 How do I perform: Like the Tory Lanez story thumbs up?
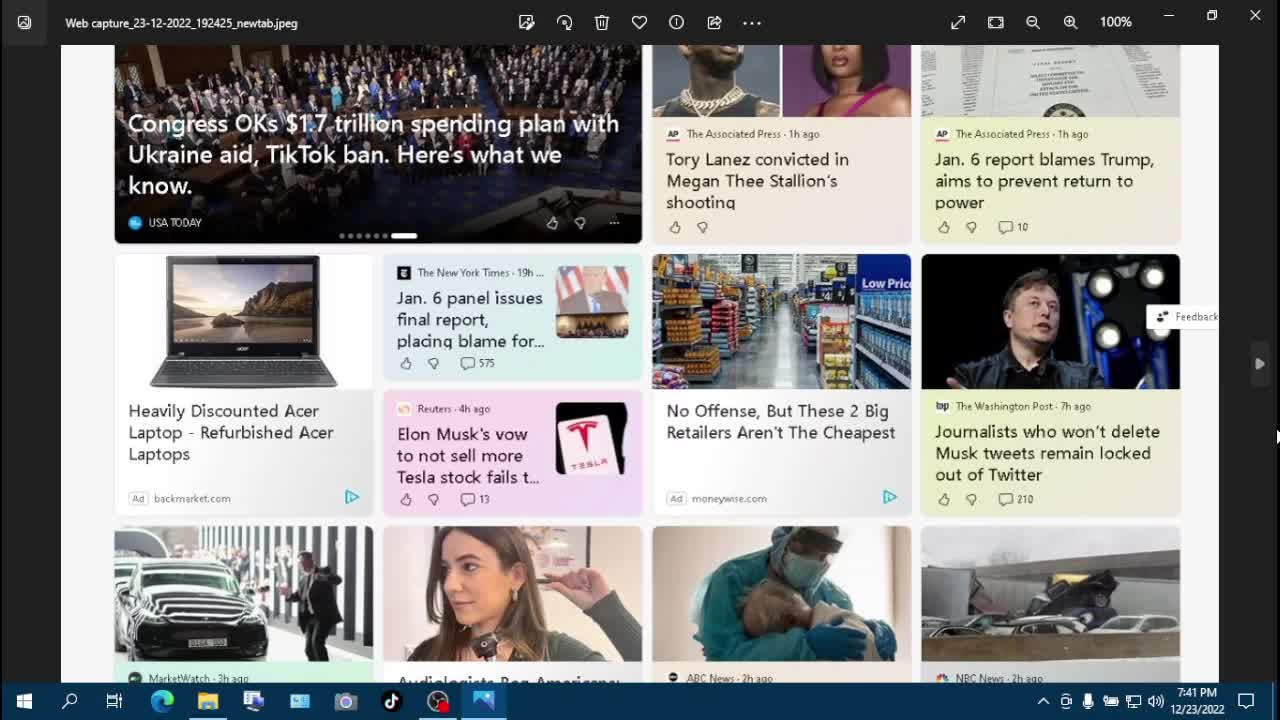click(675, 228)
